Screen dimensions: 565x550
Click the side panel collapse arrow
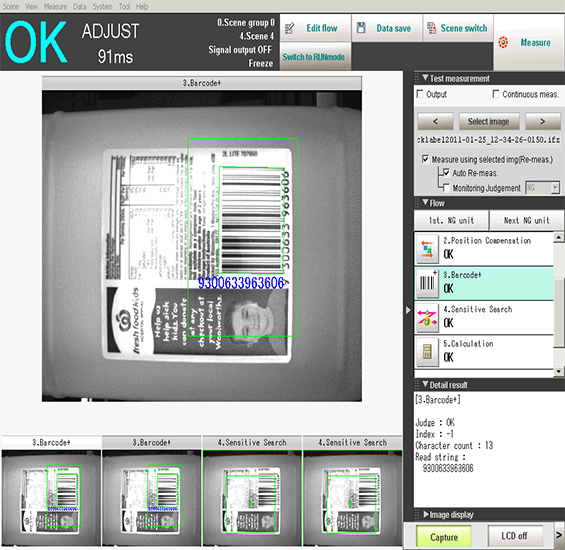408,310
